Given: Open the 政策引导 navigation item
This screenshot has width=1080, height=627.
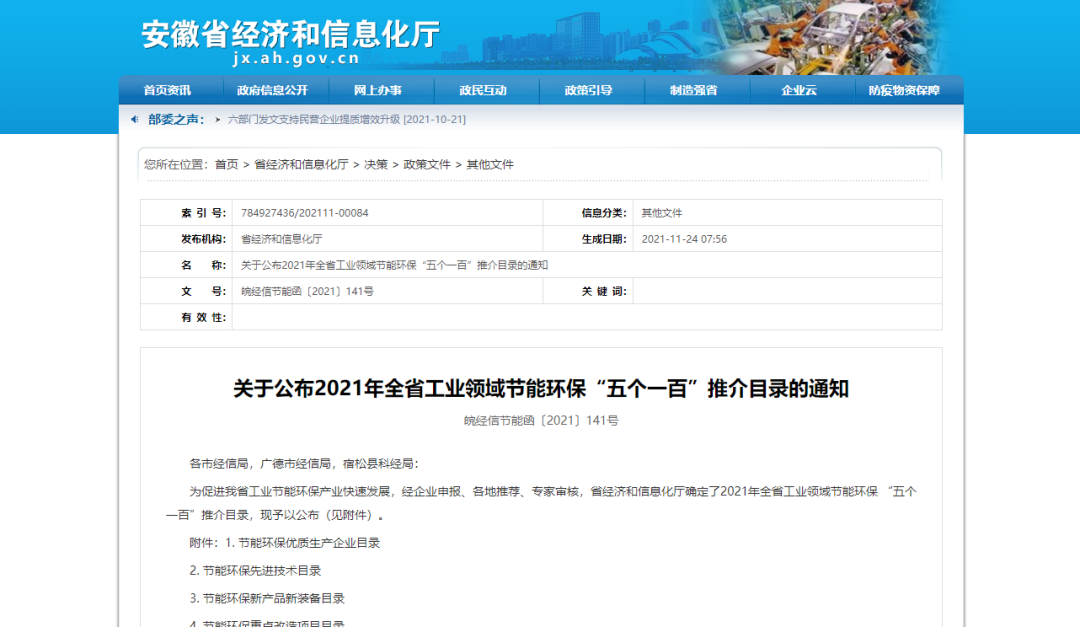Looking at the screenshot, I should coord(588,90).
